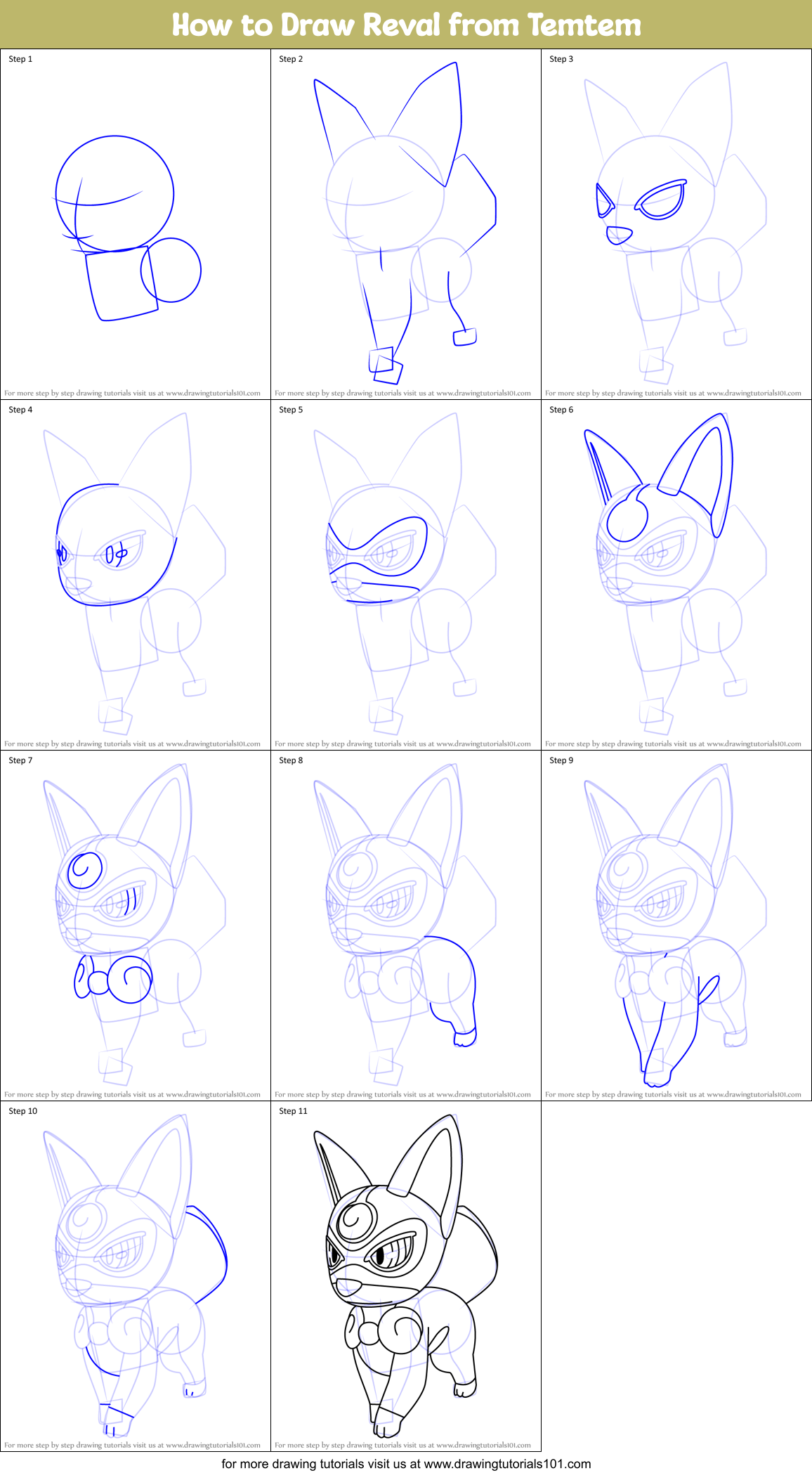Viewport: 812px width, 1473px height.
Task: Open the Step 5 drawing thumbnail
Action: [406, 575]
